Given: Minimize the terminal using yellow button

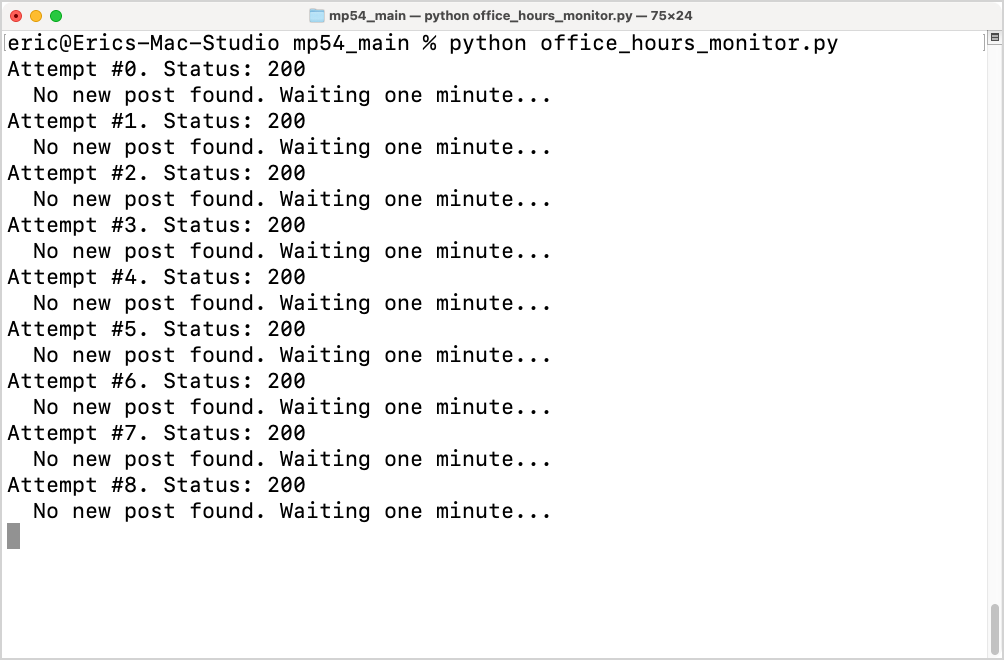Looking at the screenshot, I should [x=36, y=16].
